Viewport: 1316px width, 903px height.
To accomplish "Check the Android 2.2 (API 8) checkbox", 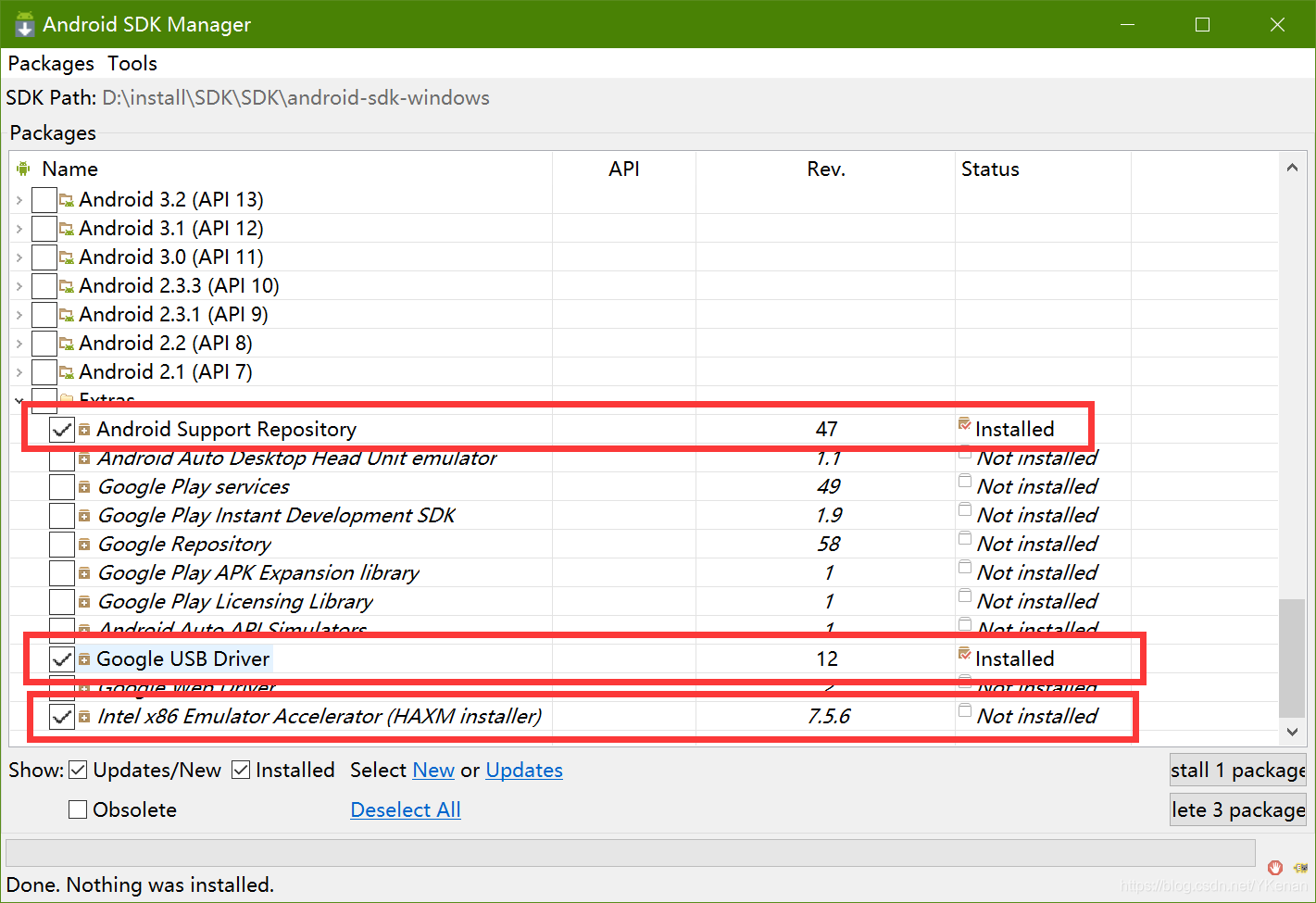I will pyautogui.click(x=44, y=344).
